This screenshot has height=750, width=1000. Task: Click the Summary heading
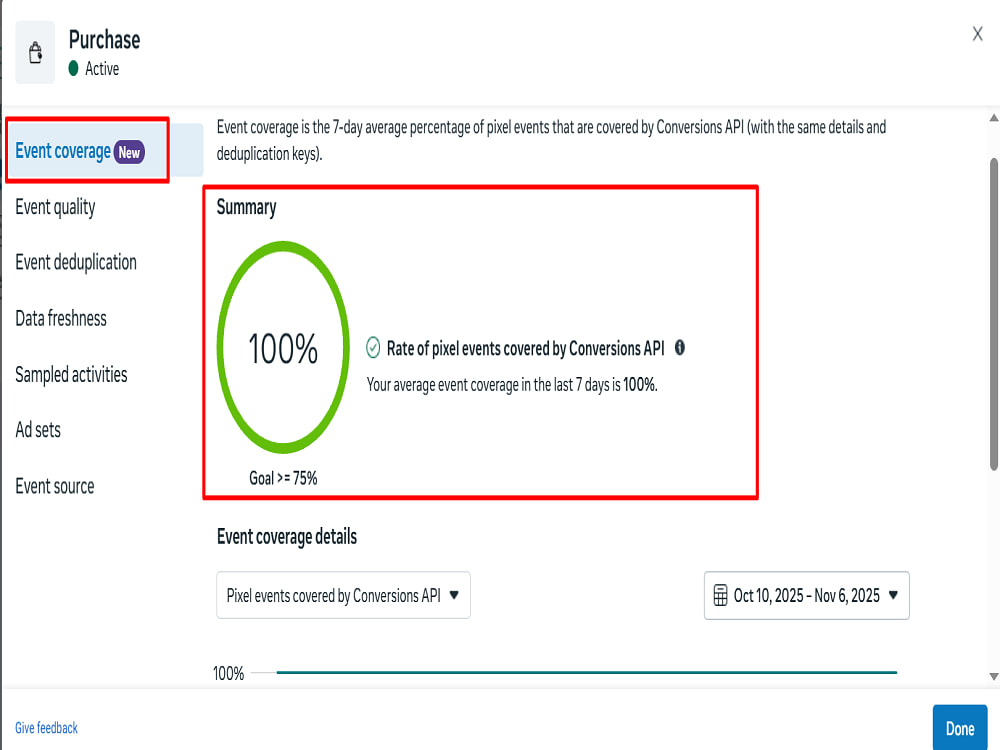tap(246, 207)
